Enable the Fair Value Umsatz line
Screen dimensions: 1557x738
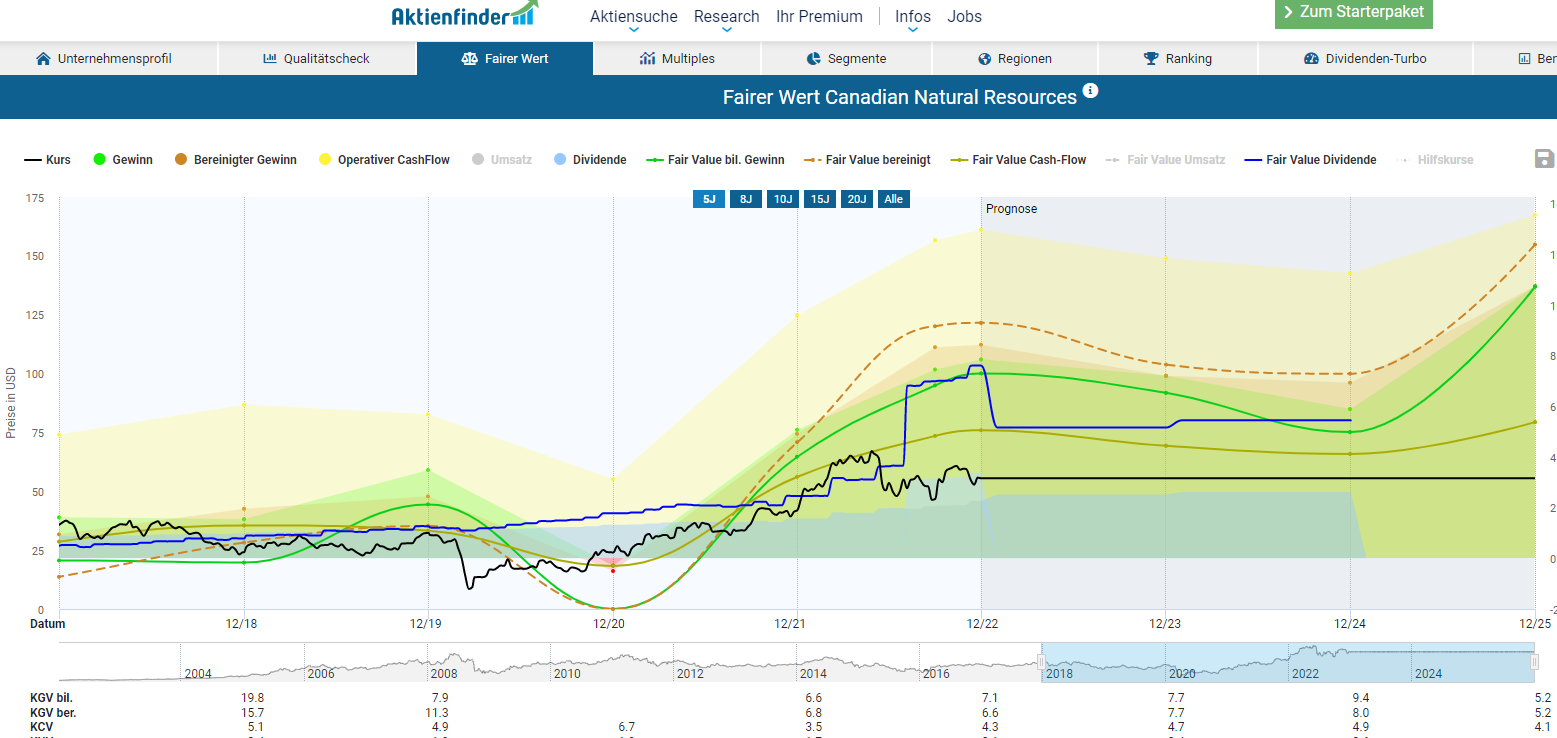point(1165,160)
